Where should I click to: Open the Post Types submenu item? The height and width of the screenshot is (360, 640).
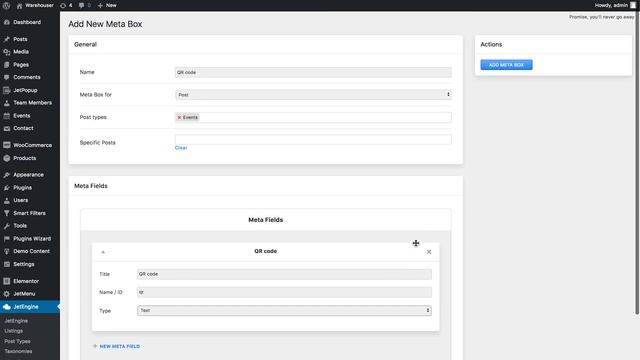(x=17, y=341)
